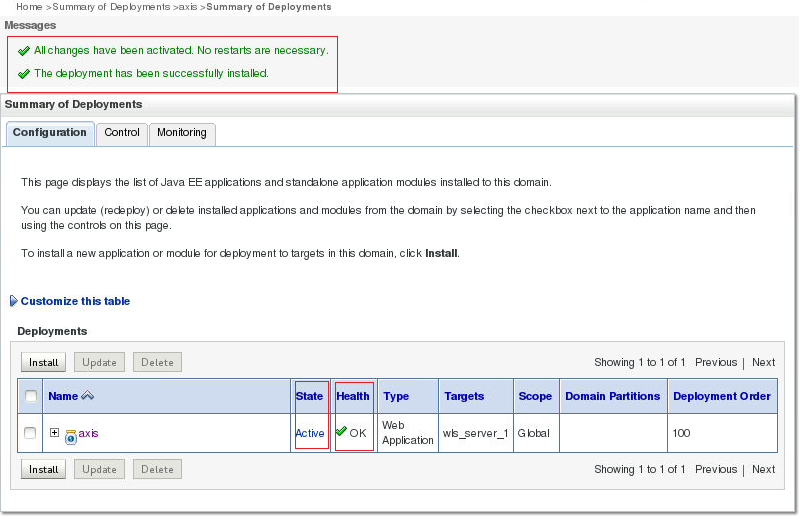Click the green checkmark beside OK health
This screenshot has height=520, width=800.
341,432
